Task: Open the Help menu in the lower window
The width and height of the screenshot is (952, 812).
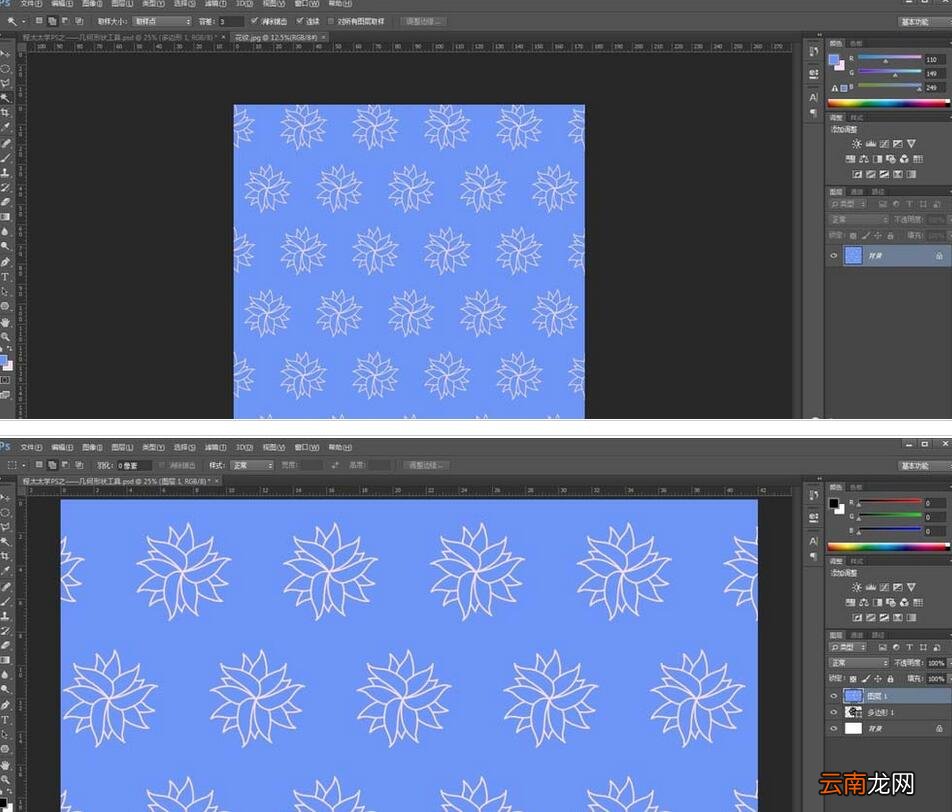Action: click(x=340, y=447)
